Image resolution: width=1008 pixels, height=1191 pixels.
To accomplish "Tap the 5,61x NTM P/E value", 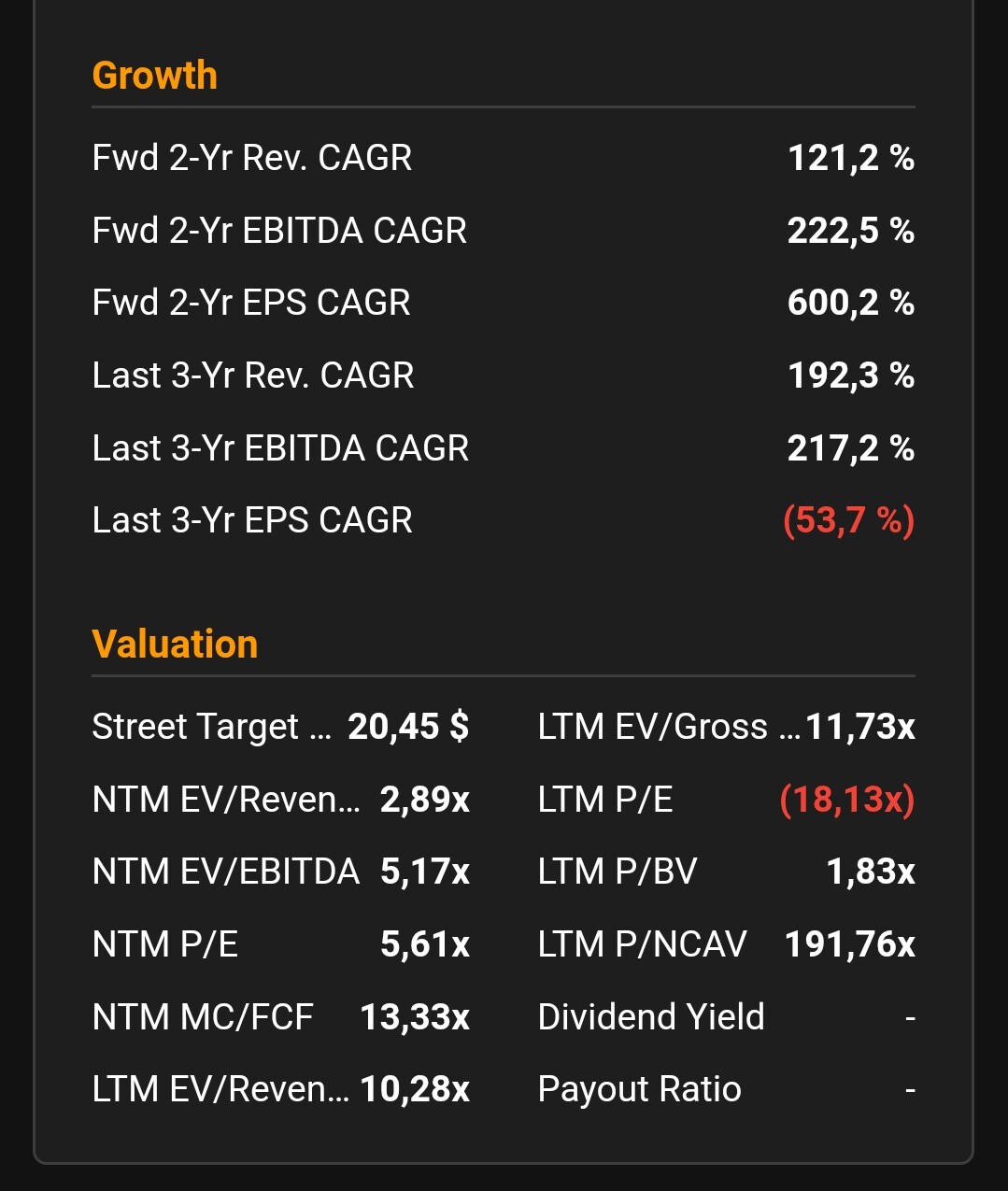I will point(424,944).
